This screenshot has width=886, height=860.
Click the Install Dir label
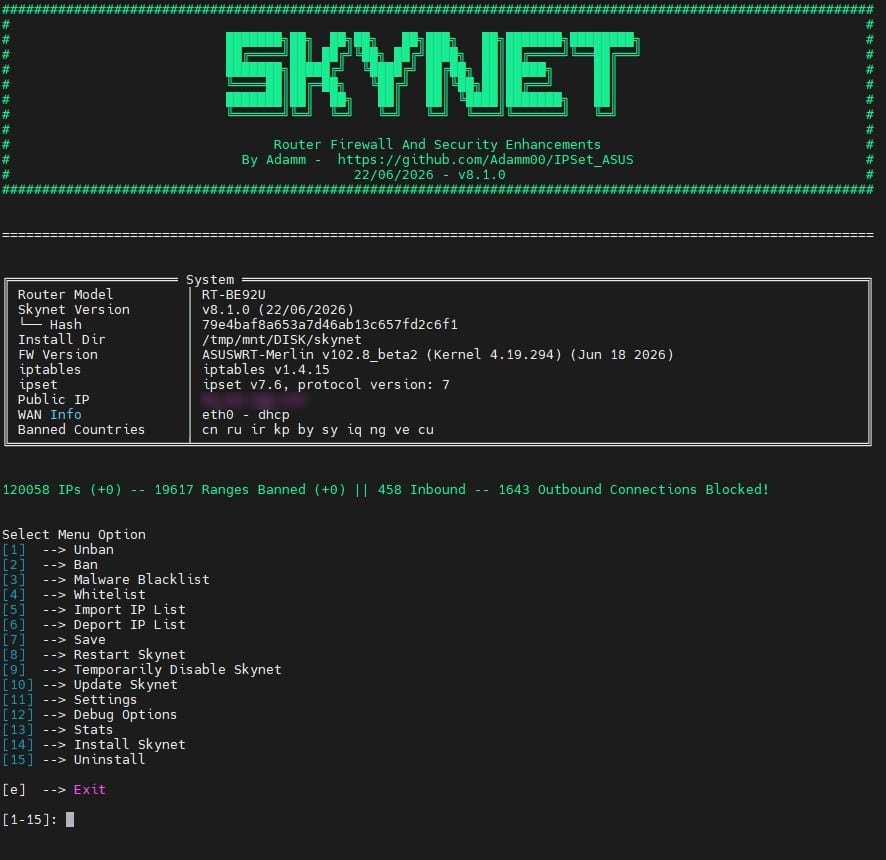(61, 340)
